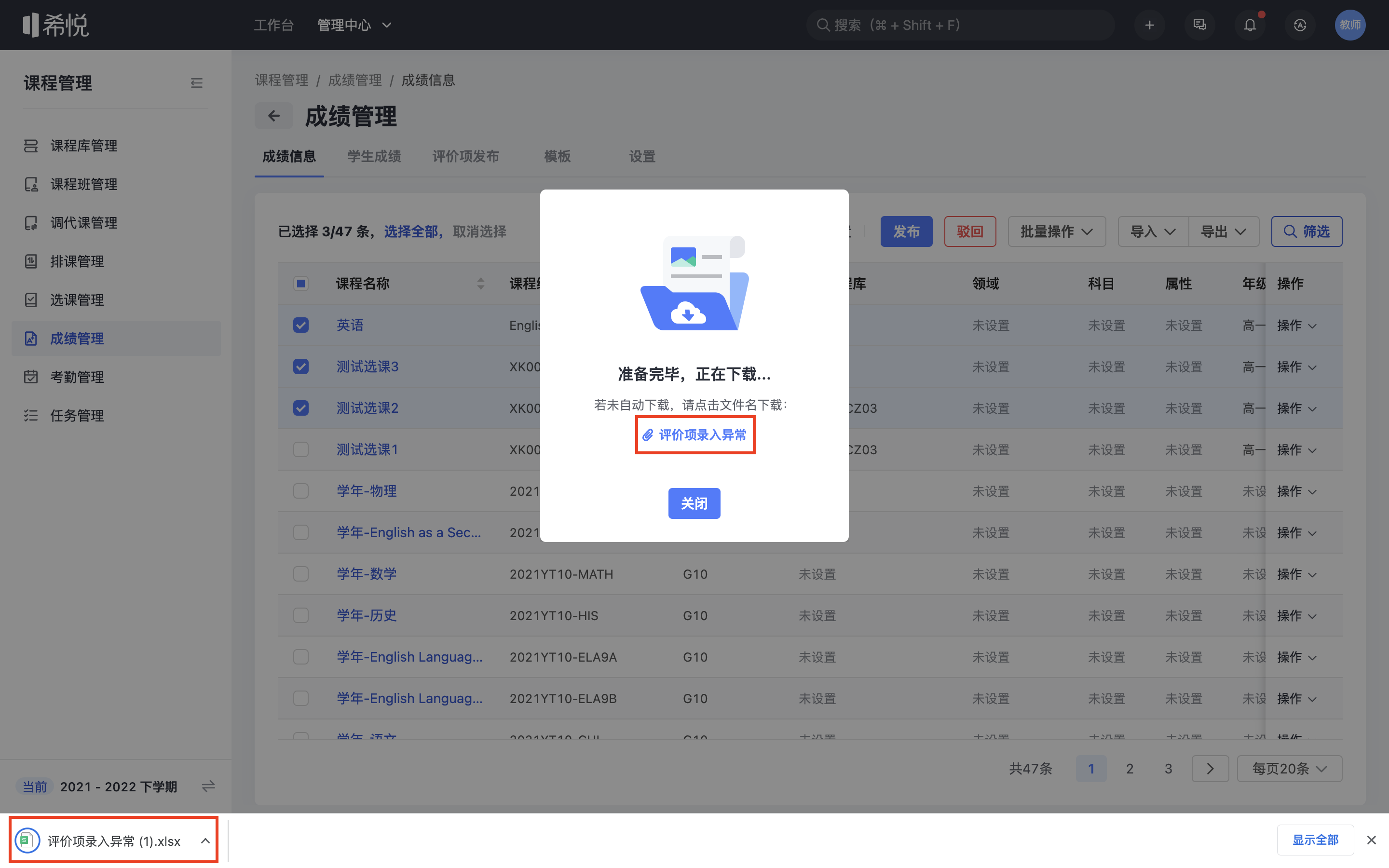The image size is (1389, 868).
Task: Uncheck the 英语 row checkbox
Action: [301, 325]
